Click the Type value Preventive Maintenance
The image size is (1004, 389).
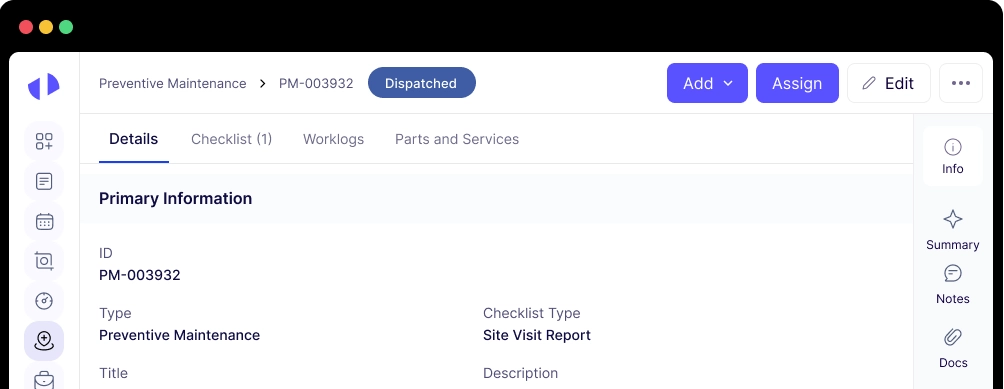179,335
